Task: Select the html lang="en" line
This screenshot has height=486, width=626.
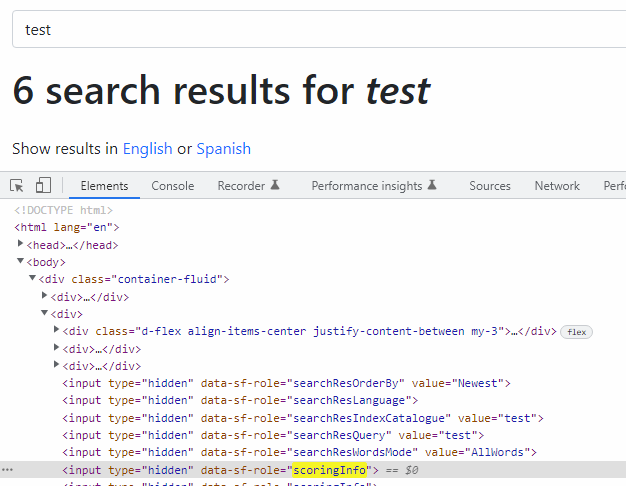Action: click(x=67, y=227)
